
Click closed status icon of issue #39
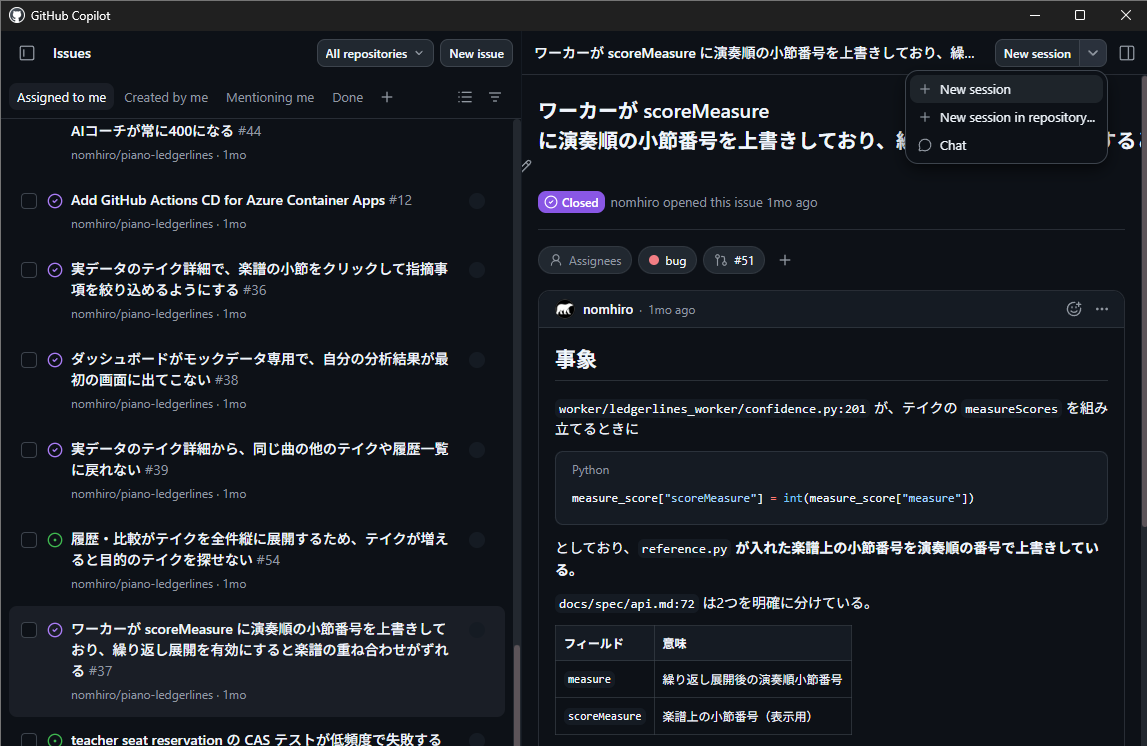(55, 450)
